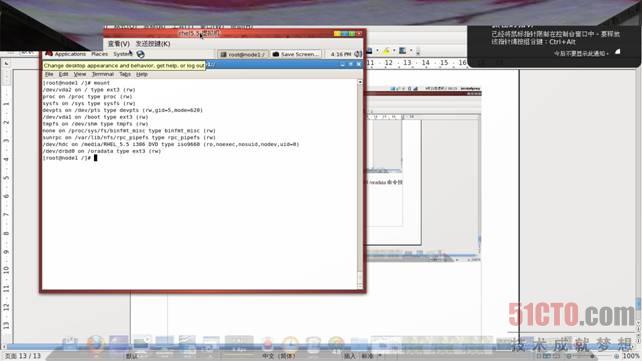Open the 查看(V) menu of VM viewer
The image size is (642, 361).
[x=119, y=43]
